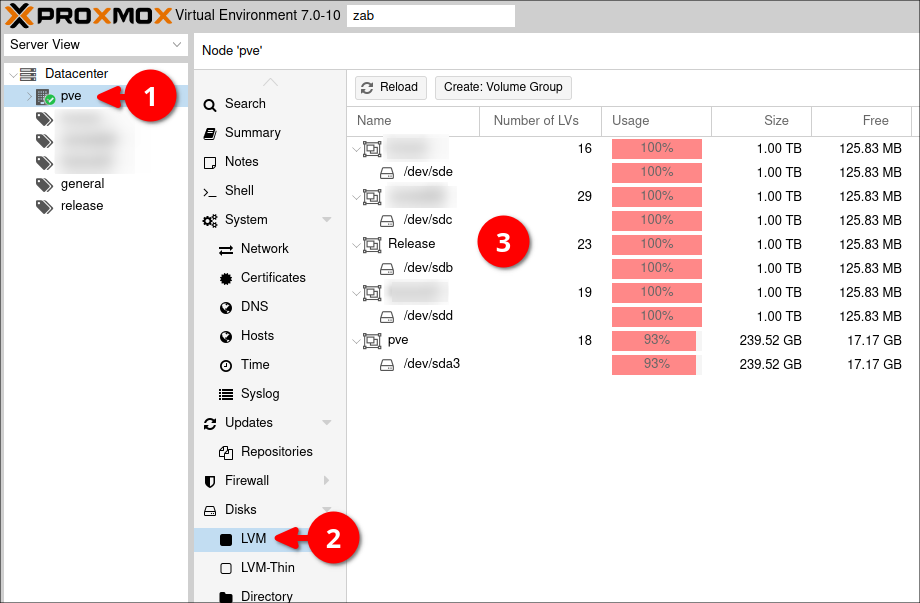Open the Certificates menu item

tap(270, 278)
